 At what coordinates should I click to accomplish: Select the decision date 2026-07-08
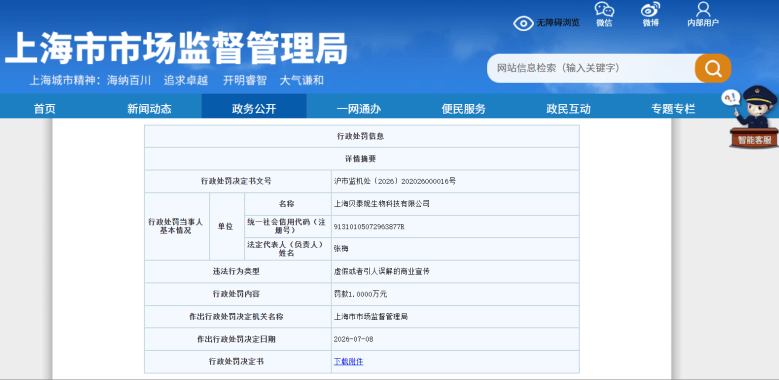(353, 339)
